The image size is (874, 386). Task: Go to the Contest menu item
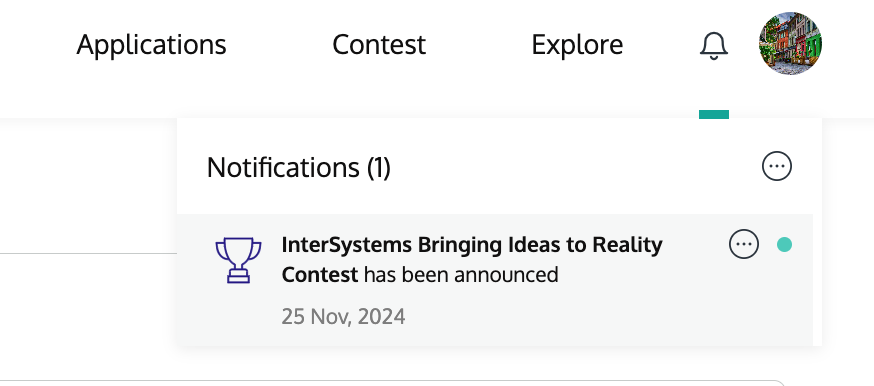[x=379, y=45]
